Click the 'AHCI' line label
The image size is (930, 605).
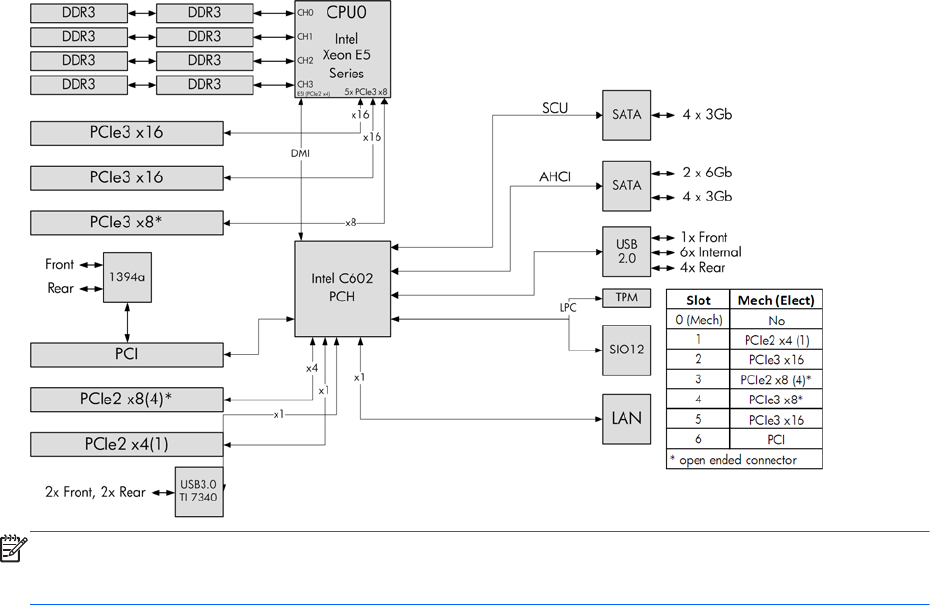[555, 177]
